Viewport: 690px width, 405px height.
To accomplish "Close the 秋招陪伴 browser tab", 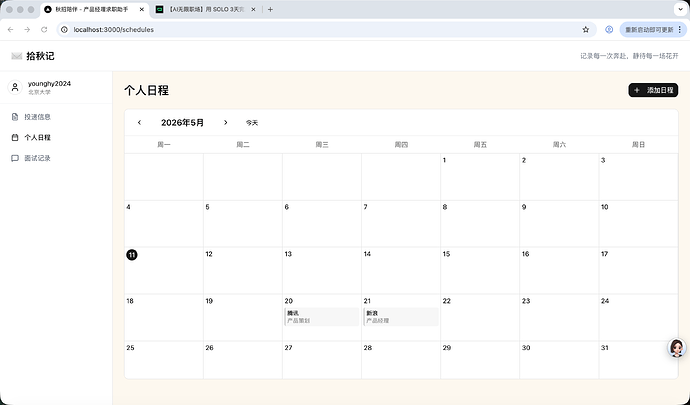I will [142, 9].
